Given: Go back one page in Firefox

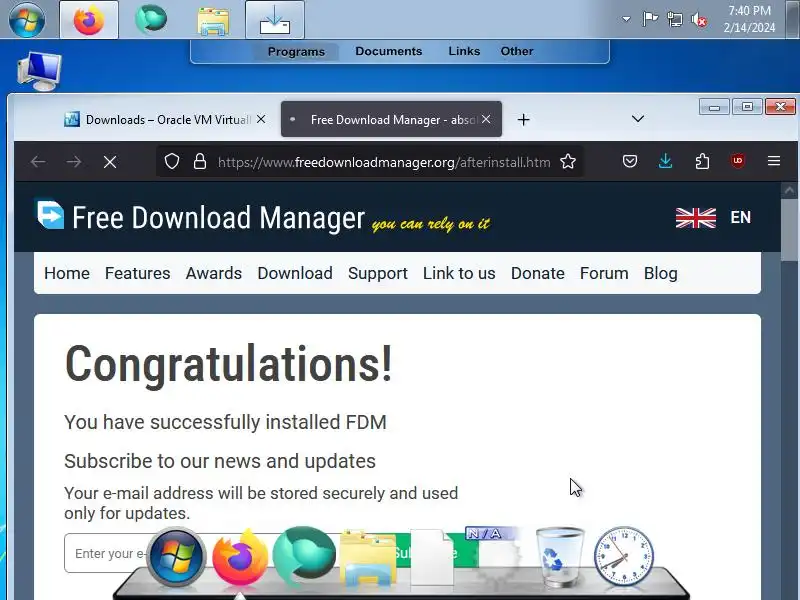Looking at the screenshot, I should 38,162.
